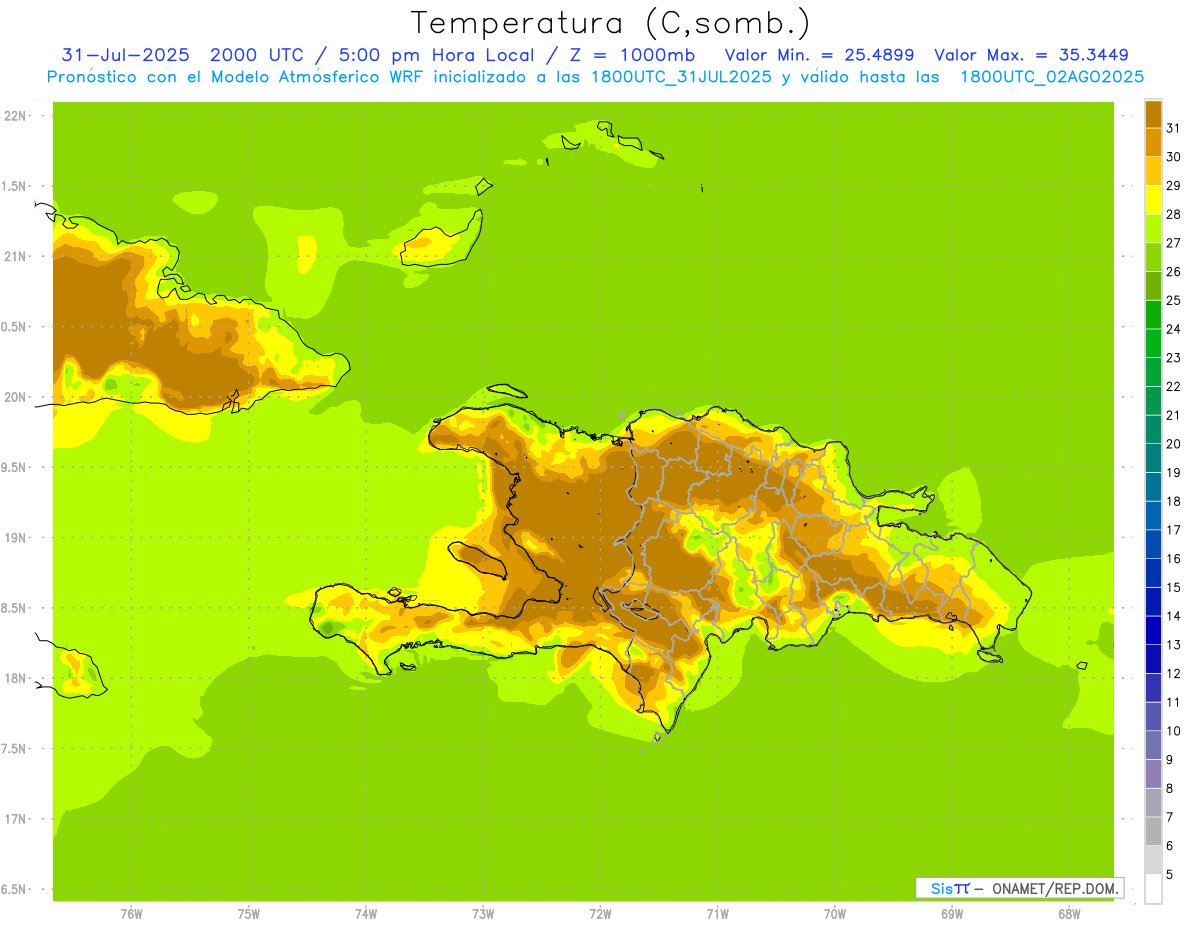The image size is (1200, 927).
Task: Click the SisTT ONAMET/REP.DOM. logo badge
Action: pos(1019,888)
